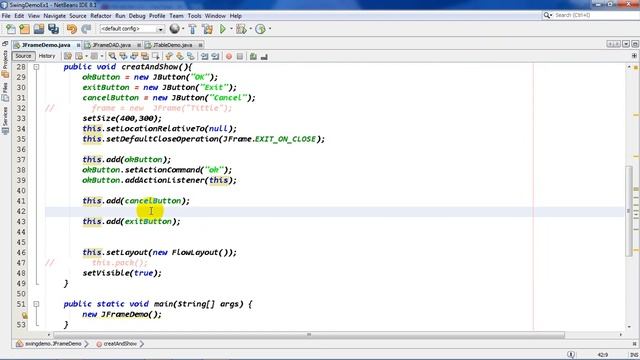Click the Stop Macro Recording icon
Screen dimensions: 640x360
pyautogui.click(x=240, y=56)
